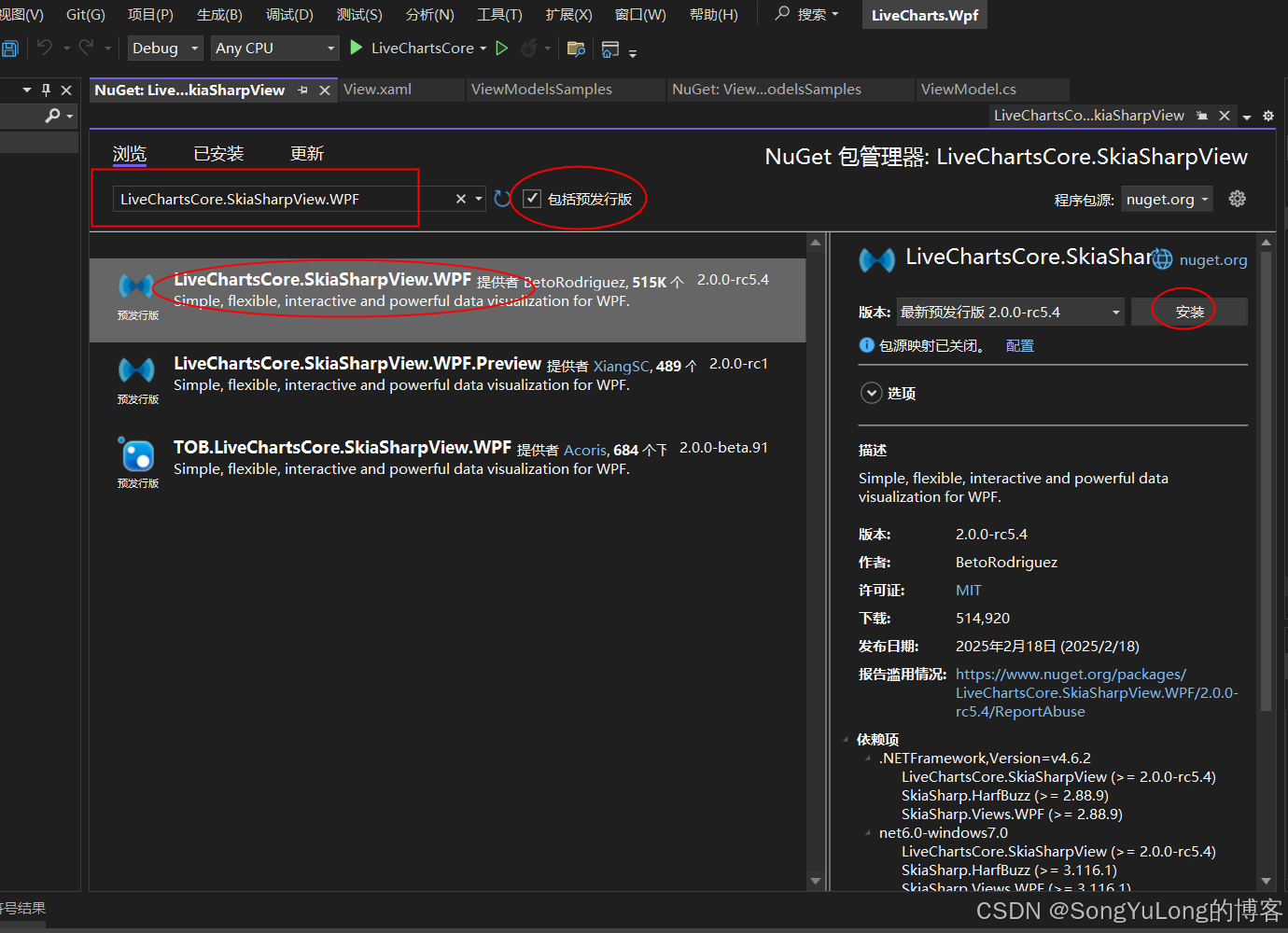Switch to the 更新 Updates tab
This screenshot has width=1288, height=933.
pyautogui.click(x=307, y=154)
